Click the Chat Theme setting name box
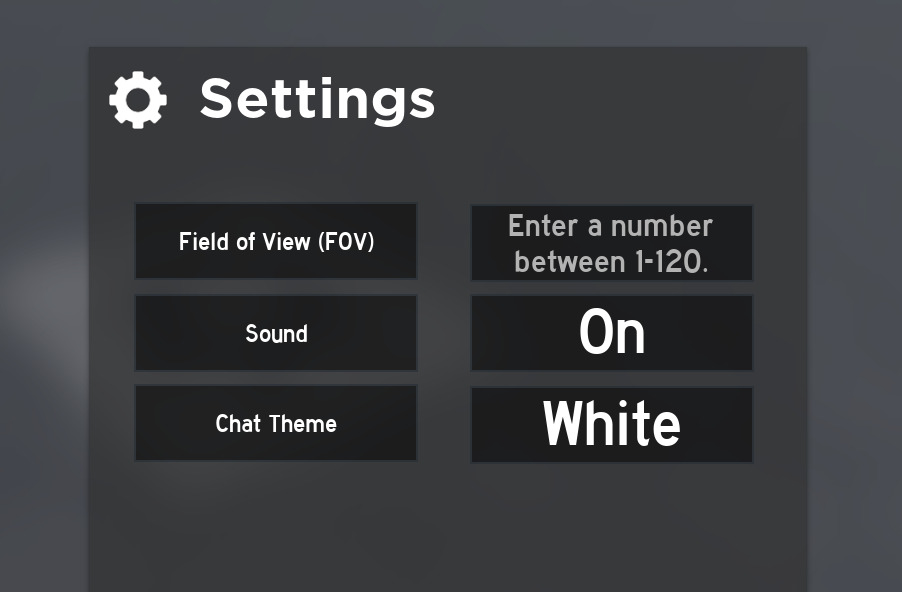The image size is (902, 592). [x=276, y=424]
